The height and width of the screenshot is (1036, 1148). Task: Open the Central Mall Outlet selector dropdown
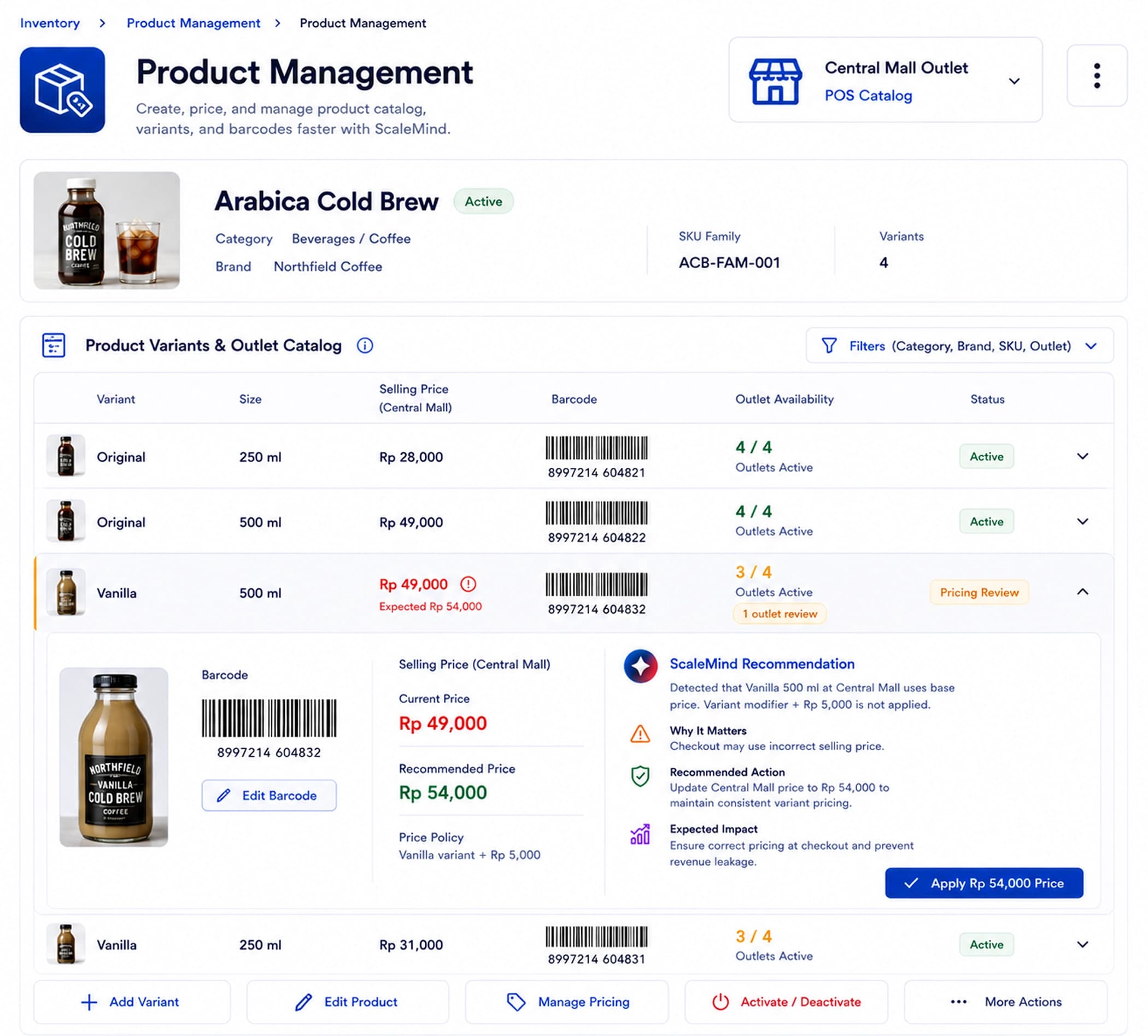pos(886,80)
